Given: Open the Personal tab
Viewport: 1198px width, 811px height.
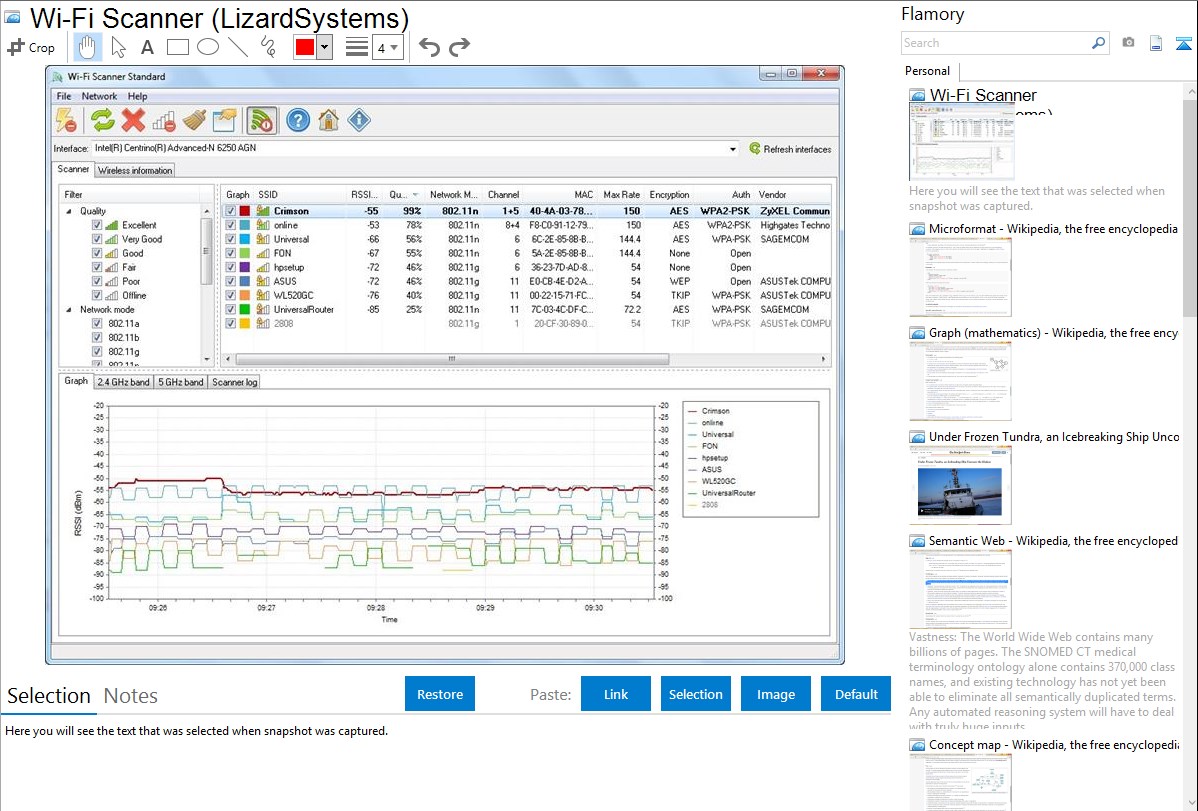Looking at the screenshot, I should tap(927, 71).
